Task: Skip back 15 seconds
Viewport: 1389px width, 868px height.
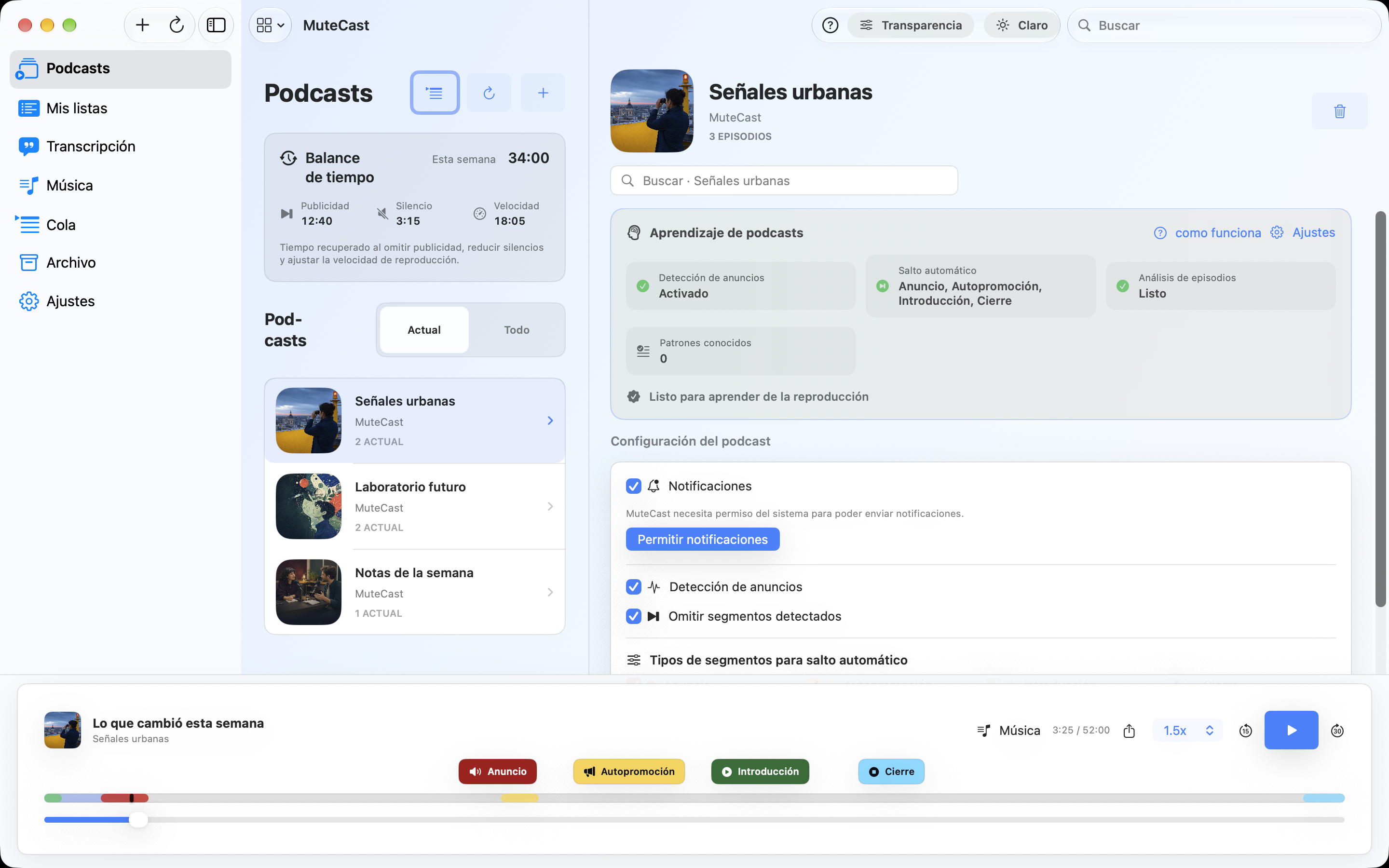Action: pyautogui.click(x=1245, y=730)
